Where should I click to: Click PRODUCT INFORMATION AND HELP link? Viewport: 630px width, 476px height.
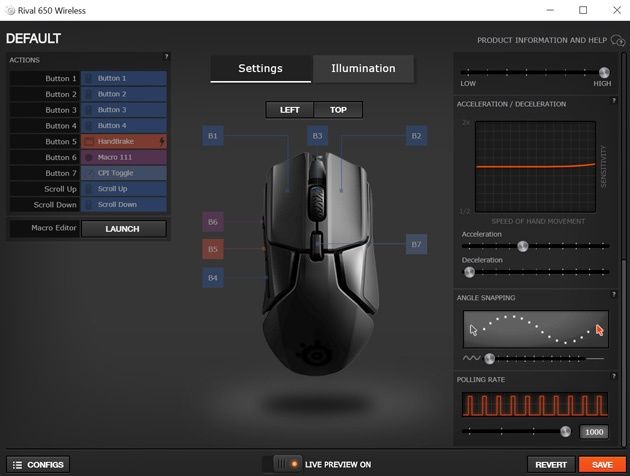(x=542, y=40)
